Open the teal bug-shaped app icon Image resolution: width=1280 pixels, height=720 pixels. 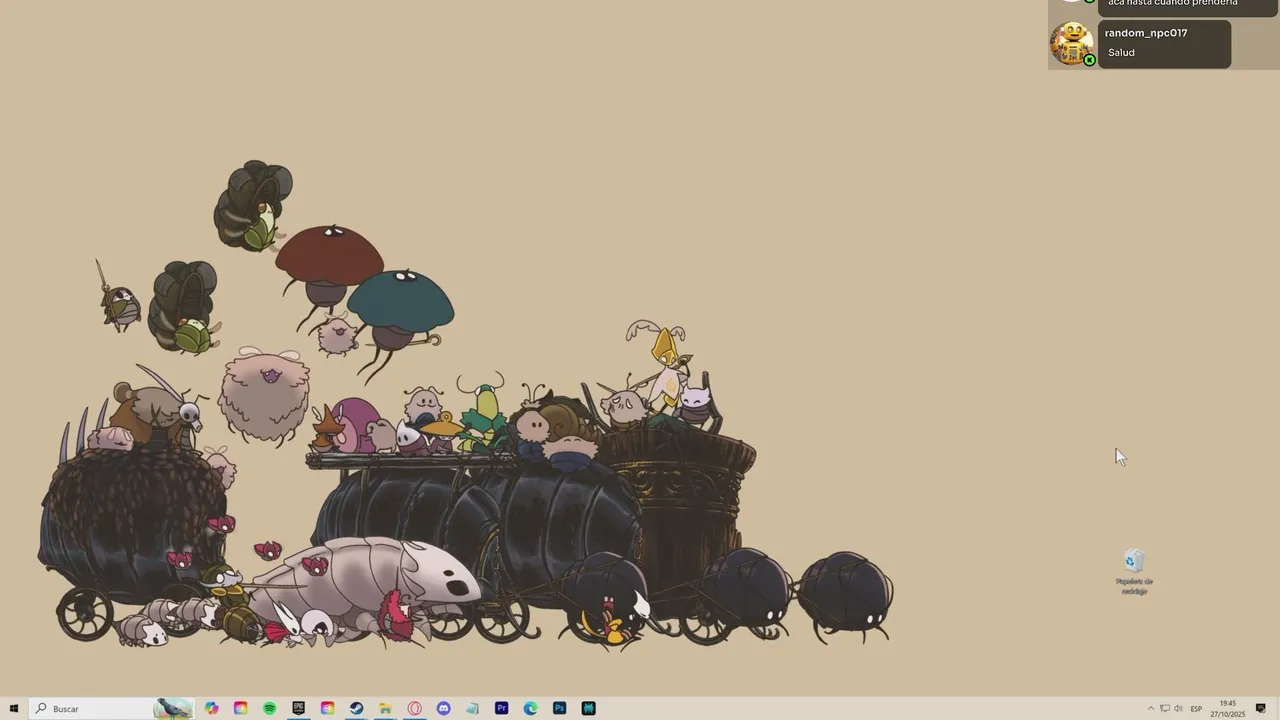point(588,708)
